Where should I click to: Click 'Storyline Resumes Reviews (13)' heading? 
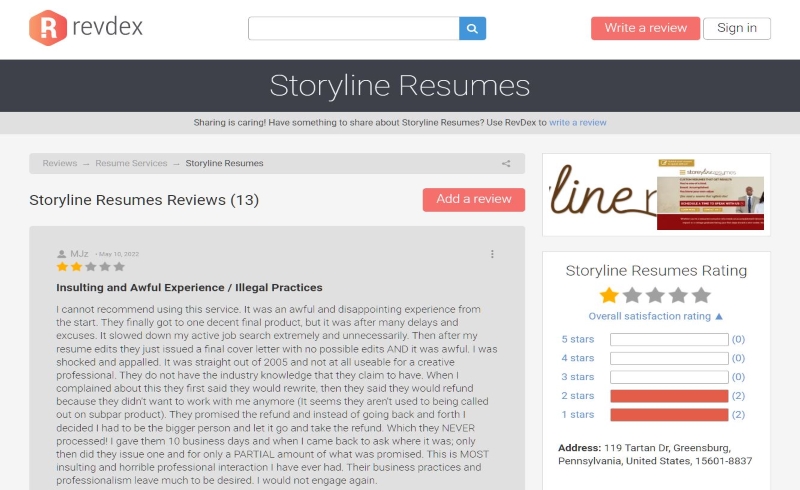pyautogui.click(x=144, y=200)
